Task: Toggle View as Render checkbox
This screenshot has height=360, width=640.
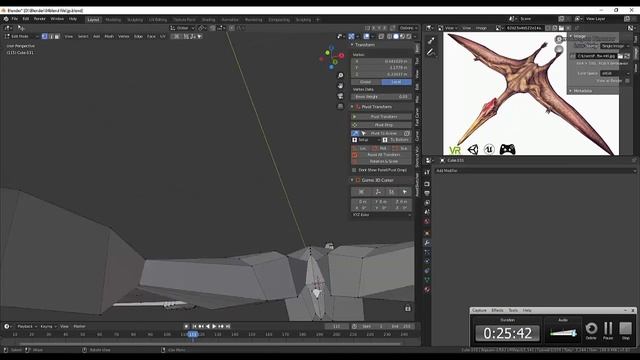Action: click(627, 81)
